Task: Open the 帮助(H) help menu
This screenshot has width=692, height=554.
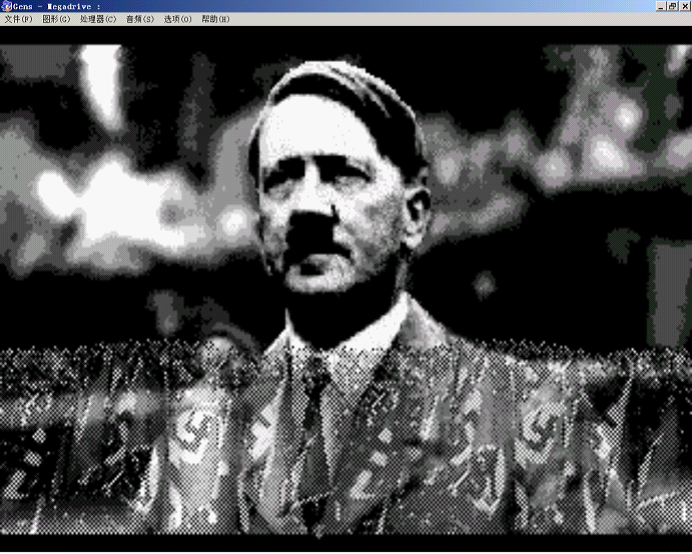Action: (215, 19)
